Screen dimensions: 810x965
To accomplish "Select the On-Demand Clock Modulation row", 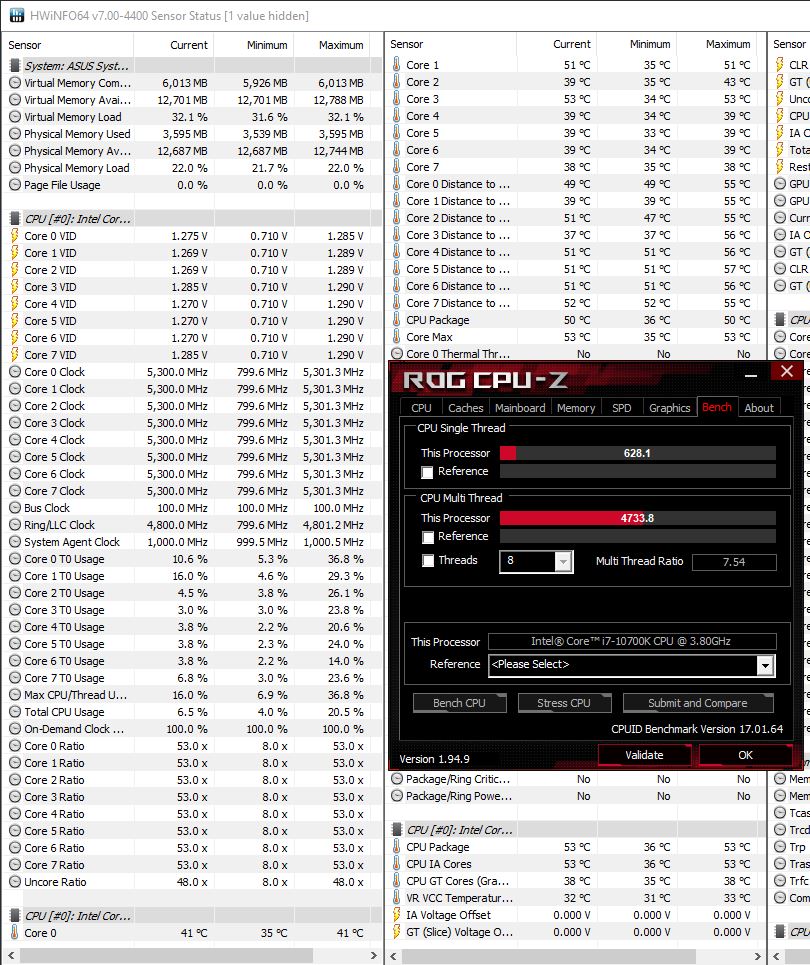I will point(192,729).
